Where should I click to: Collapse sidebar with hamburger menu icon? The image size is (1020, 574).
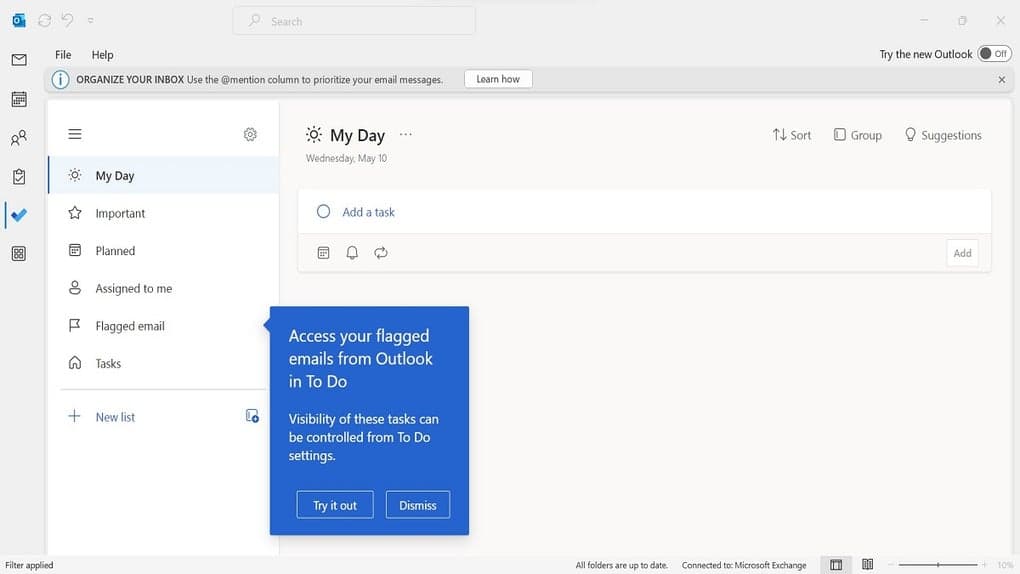(x=75, y=134)
